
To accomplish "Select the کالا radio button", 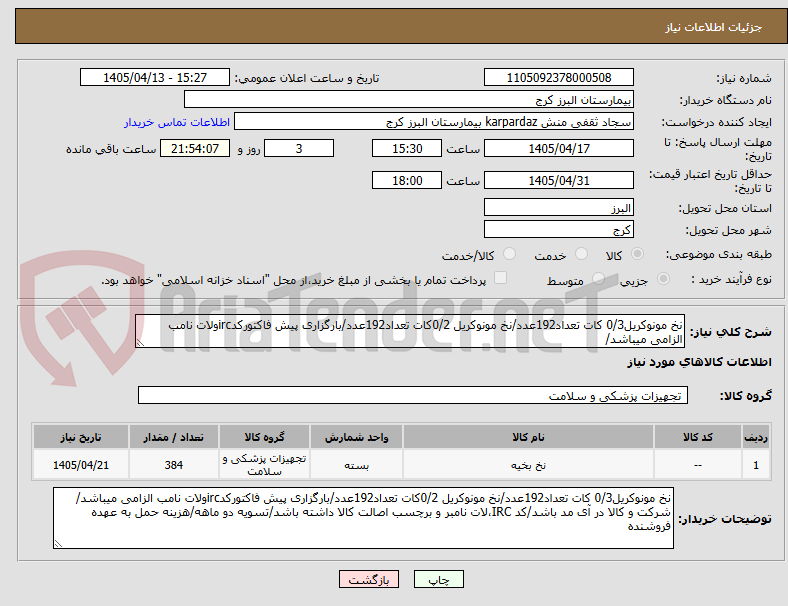I will pyautogui.click(x=637, y=254).
